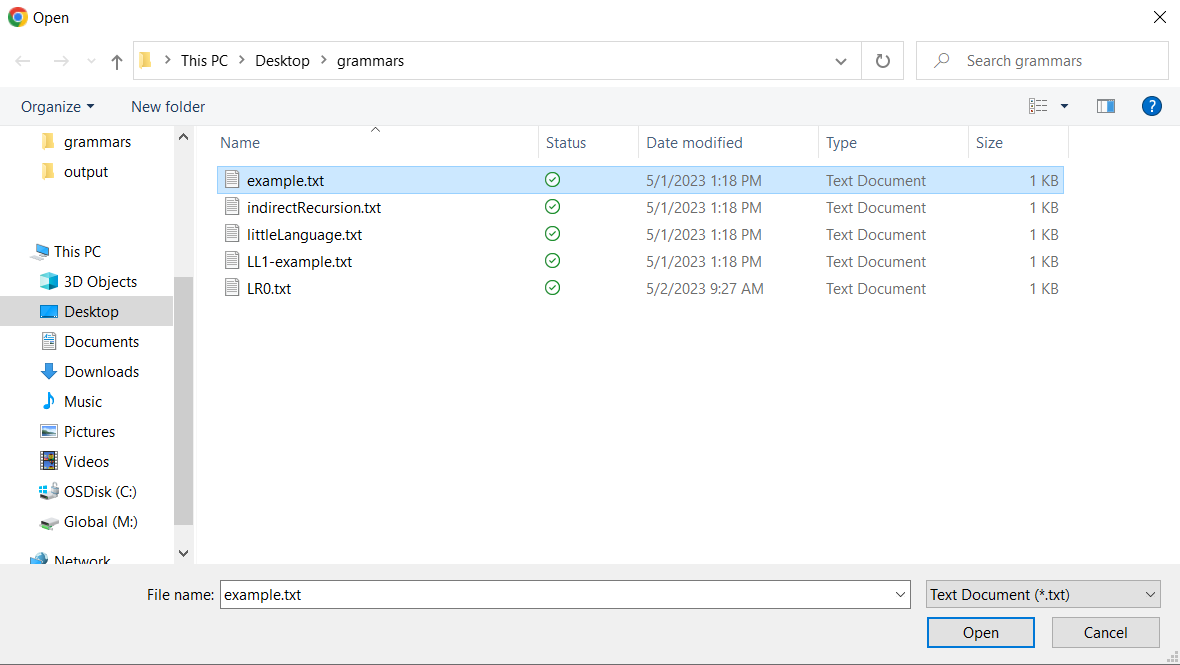Viewport: 1180px width, 665px height.
Task: Expand the Organize menu
Action: point(57,107)
